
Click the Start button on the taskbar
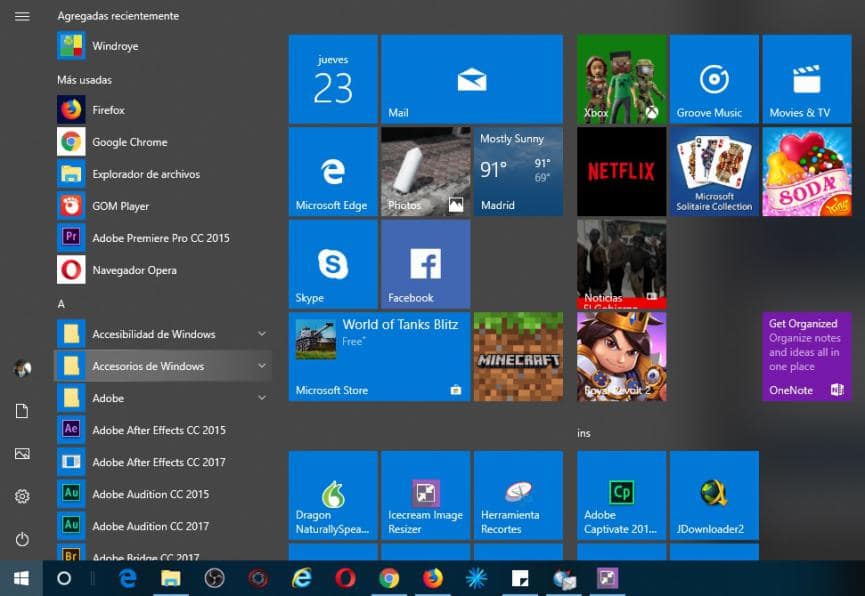19,578
